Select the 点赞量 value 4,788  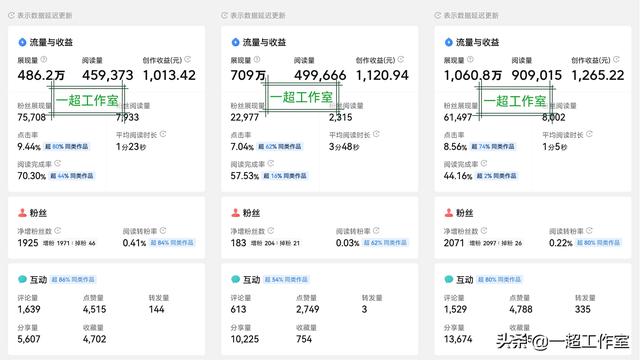(521, 309)
